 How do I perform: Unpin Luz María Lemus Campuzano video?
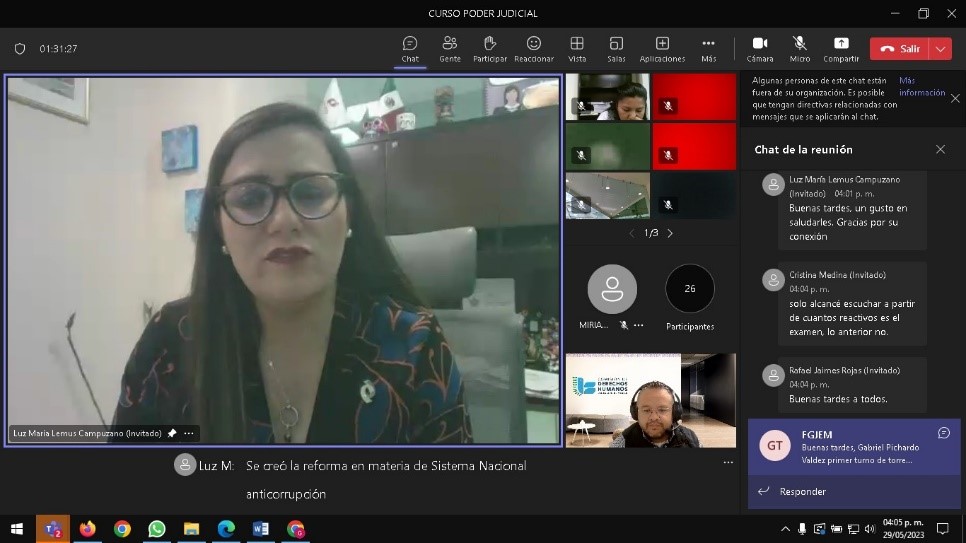tap(172, 433)
